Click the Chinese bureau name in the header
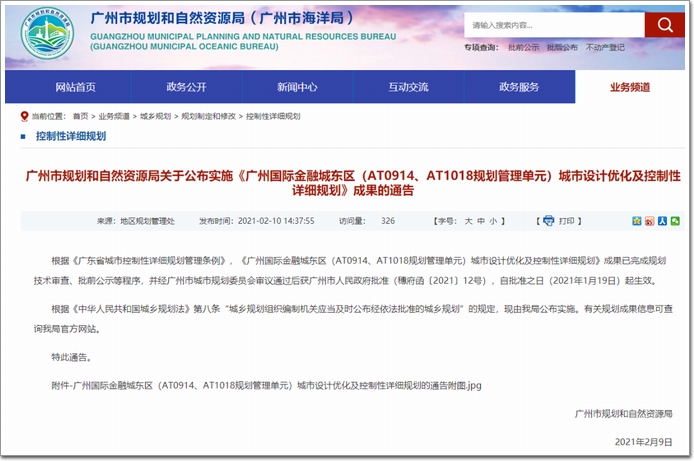This screenshot has width=694, height=461. click(x=221, y=18)
